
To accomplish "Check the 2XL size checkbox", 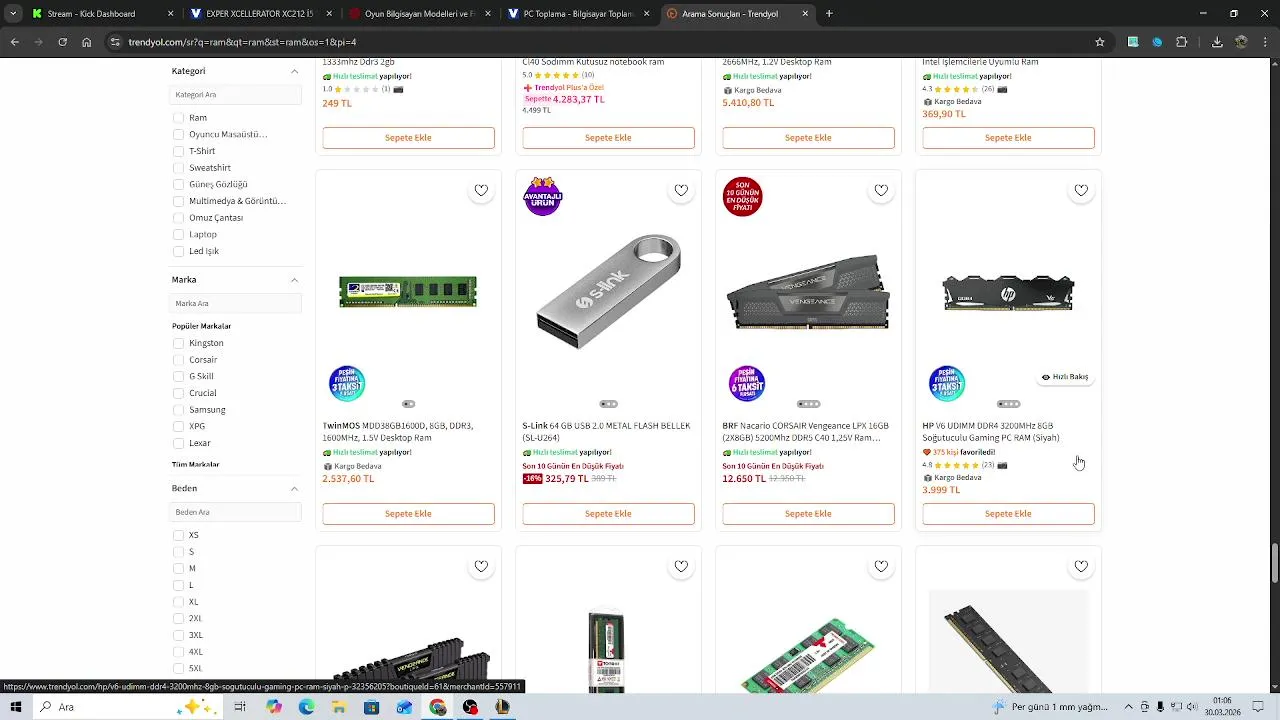I will click(178, 618).
